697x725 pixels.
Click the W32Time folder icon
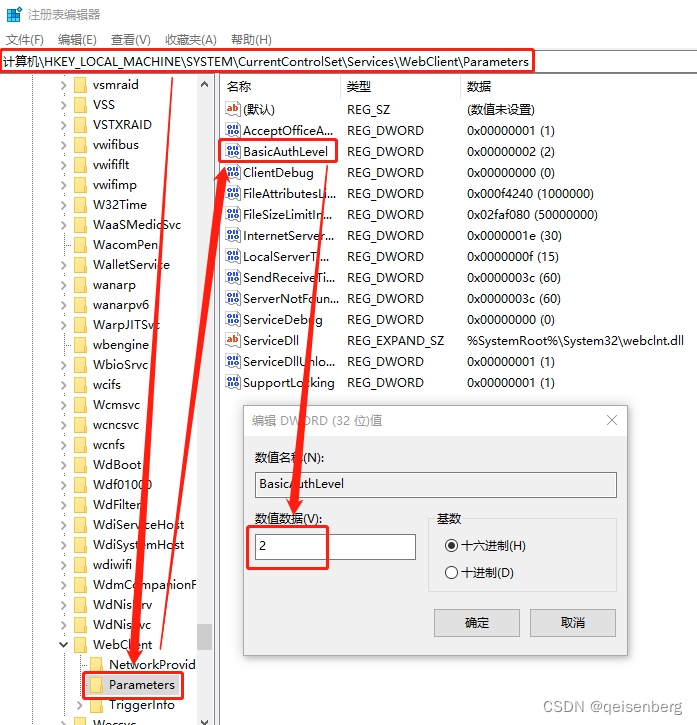[x=80, y=204]
